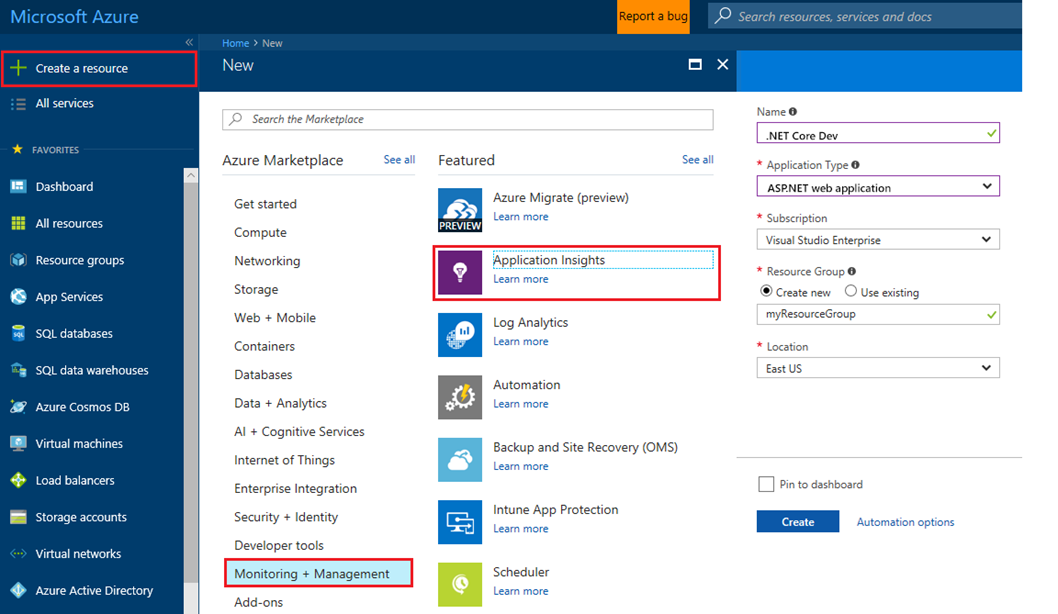Screen dimensions: 1058x614
Task: Select the Automation gear tile icon
Action: point(460,397)
